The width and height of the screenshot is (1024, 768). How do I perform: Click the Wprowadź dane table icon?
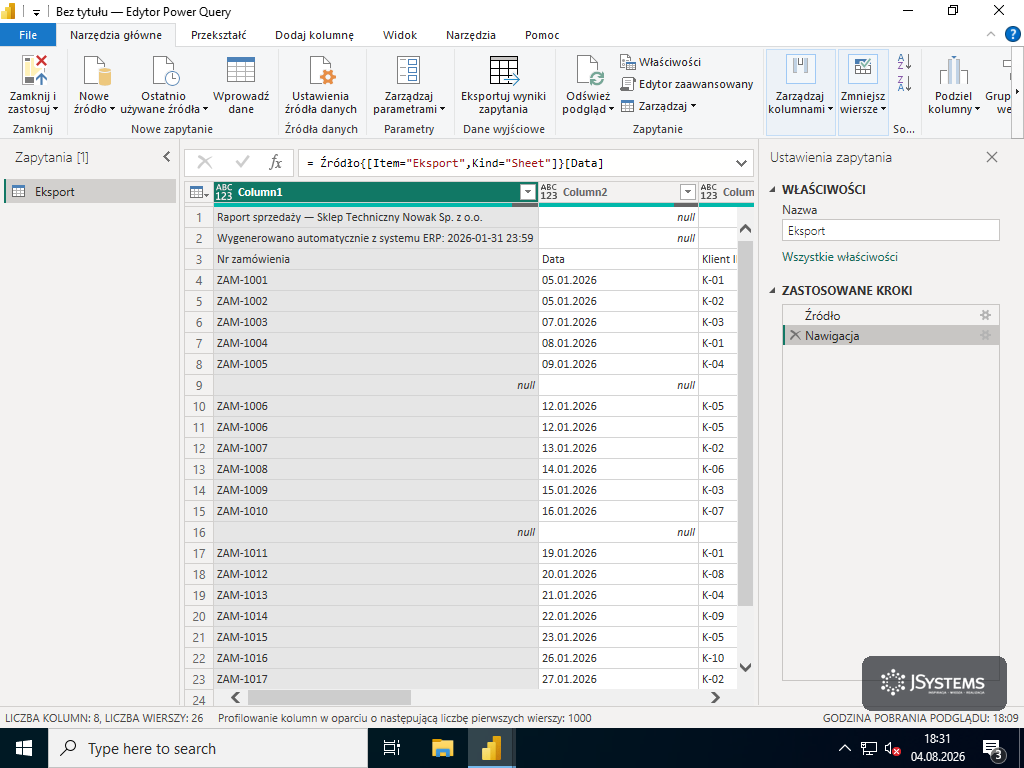240,70
